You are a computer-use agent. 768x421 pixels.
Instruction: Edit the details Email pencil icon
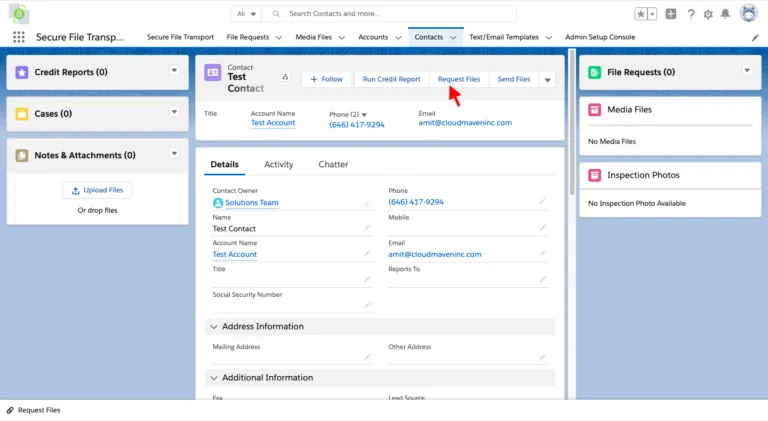pyautogui.click(x=543, y=254)
